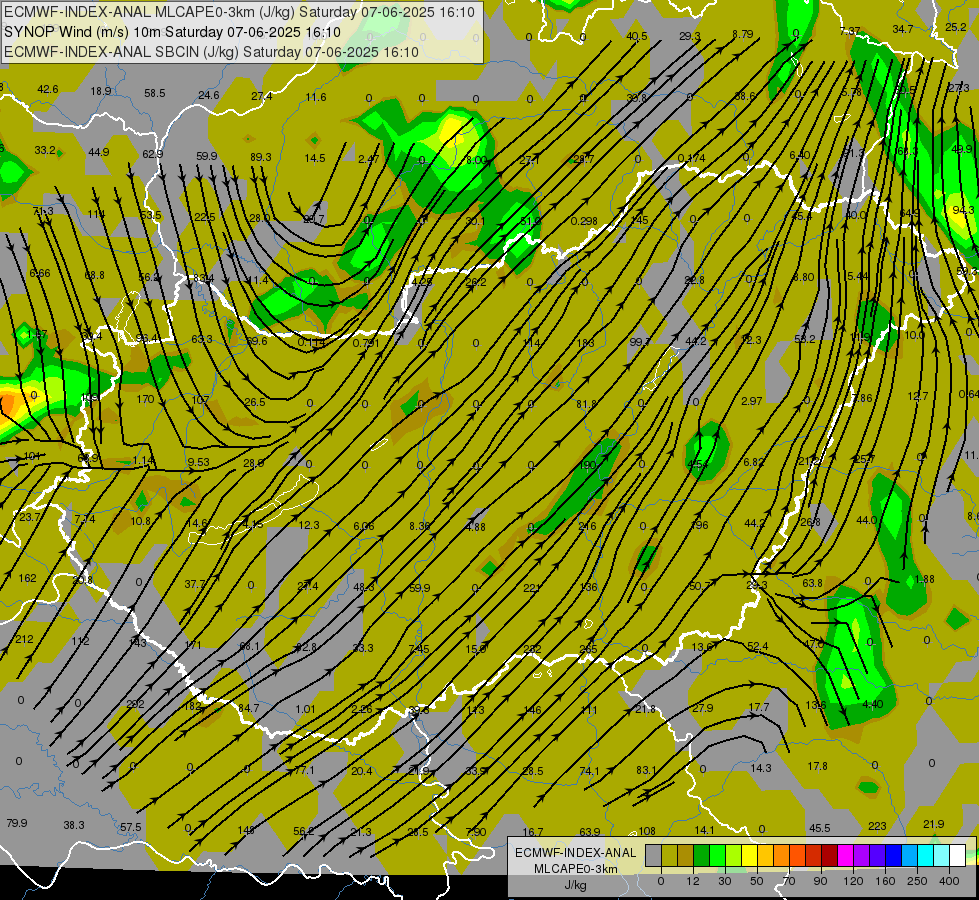Screen dimensions: 979x900
Task: Click the map value '6.82'
Action: coord(754,462)
